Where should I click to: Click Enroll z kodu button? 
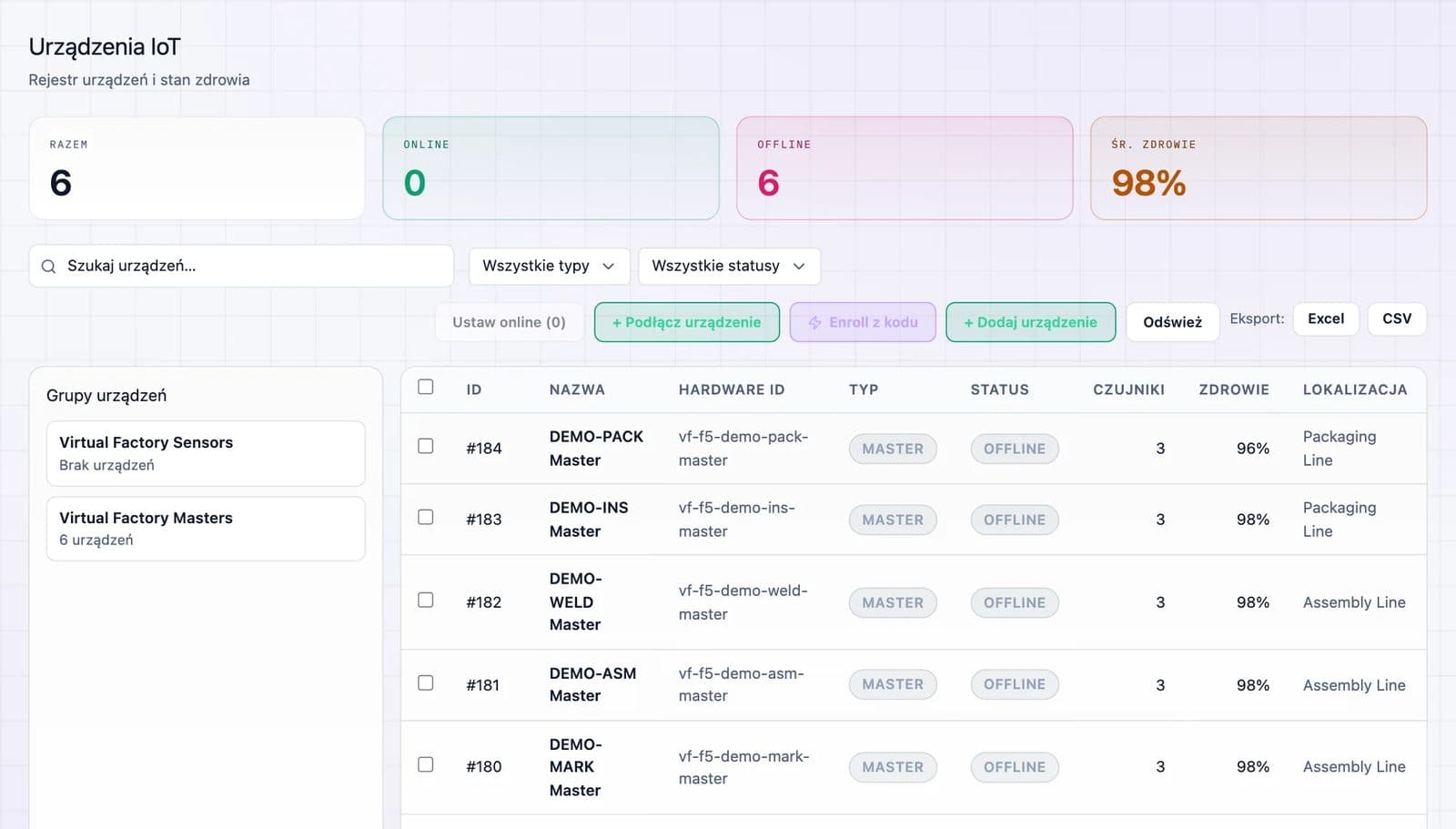pos(863,322)
